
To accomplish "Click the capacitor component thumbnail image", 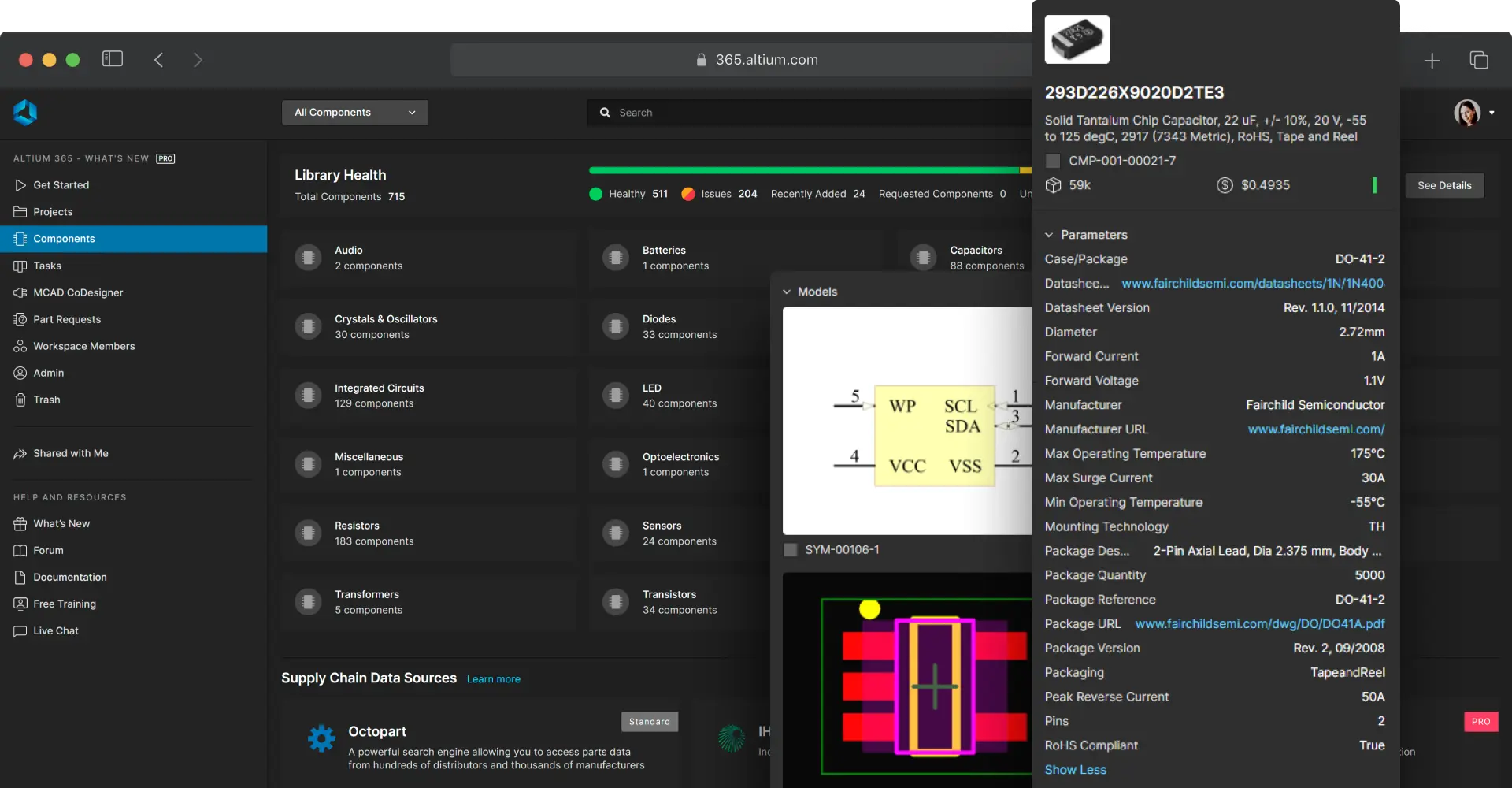I will point(1077,39).
